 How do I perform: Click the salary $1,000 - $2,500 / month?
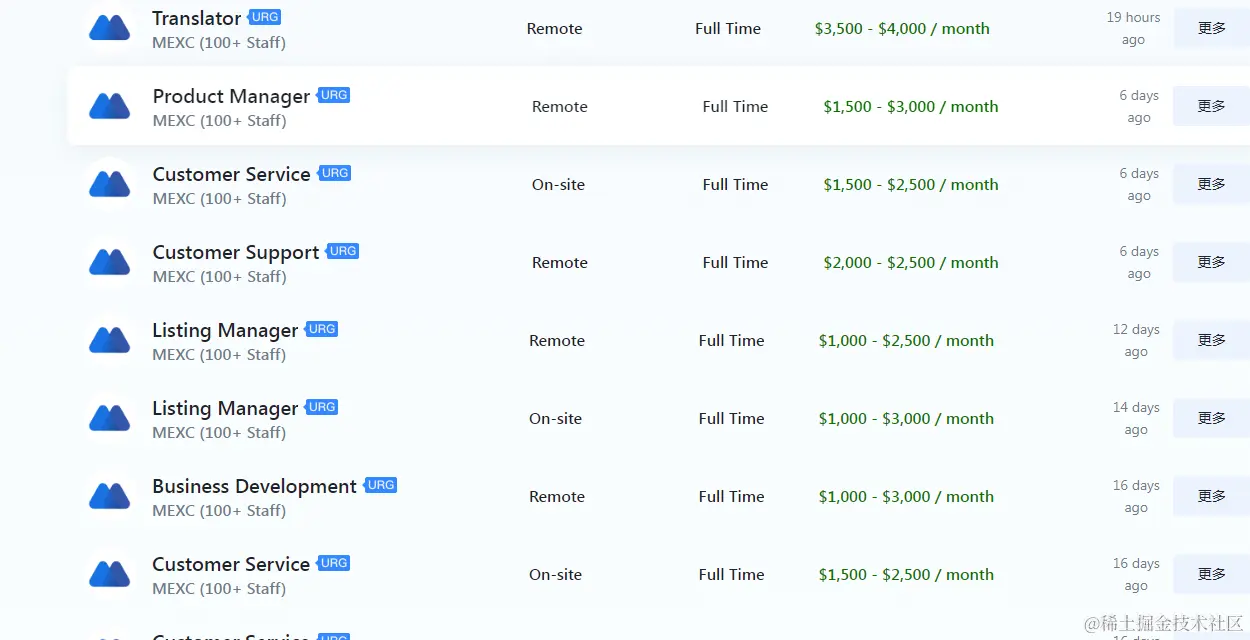(x=906, y=341)
